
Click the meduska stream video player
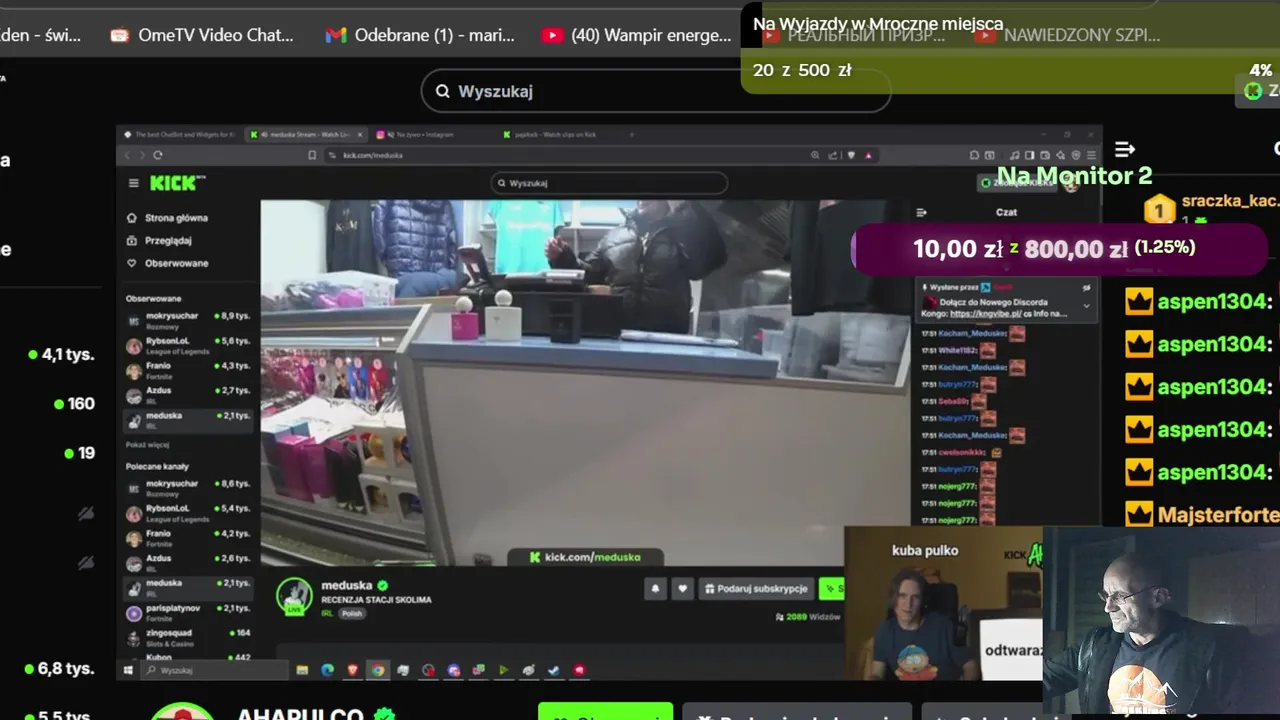tap(585, 383)
